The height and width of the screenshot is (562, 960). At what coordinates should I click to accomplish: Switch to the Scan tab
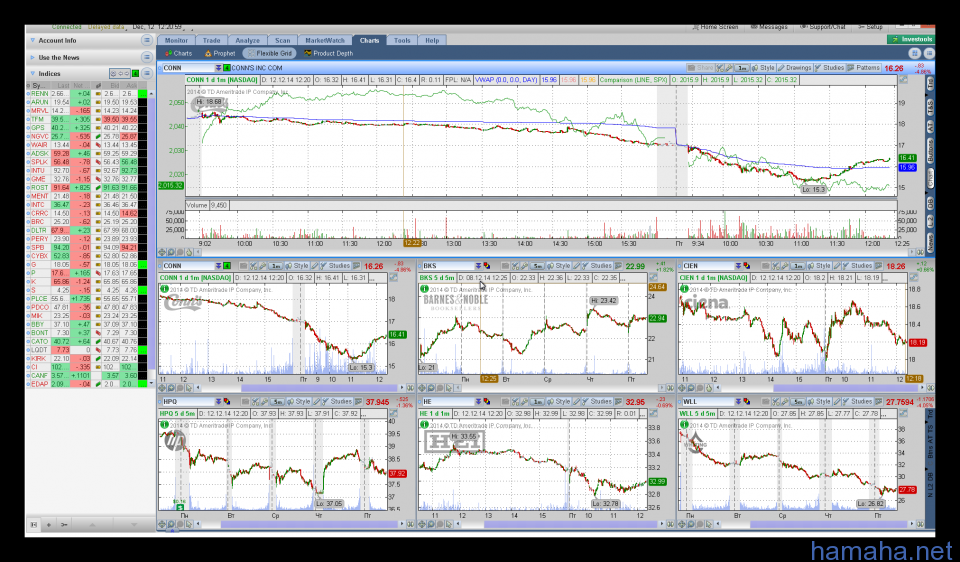(282, 40)
